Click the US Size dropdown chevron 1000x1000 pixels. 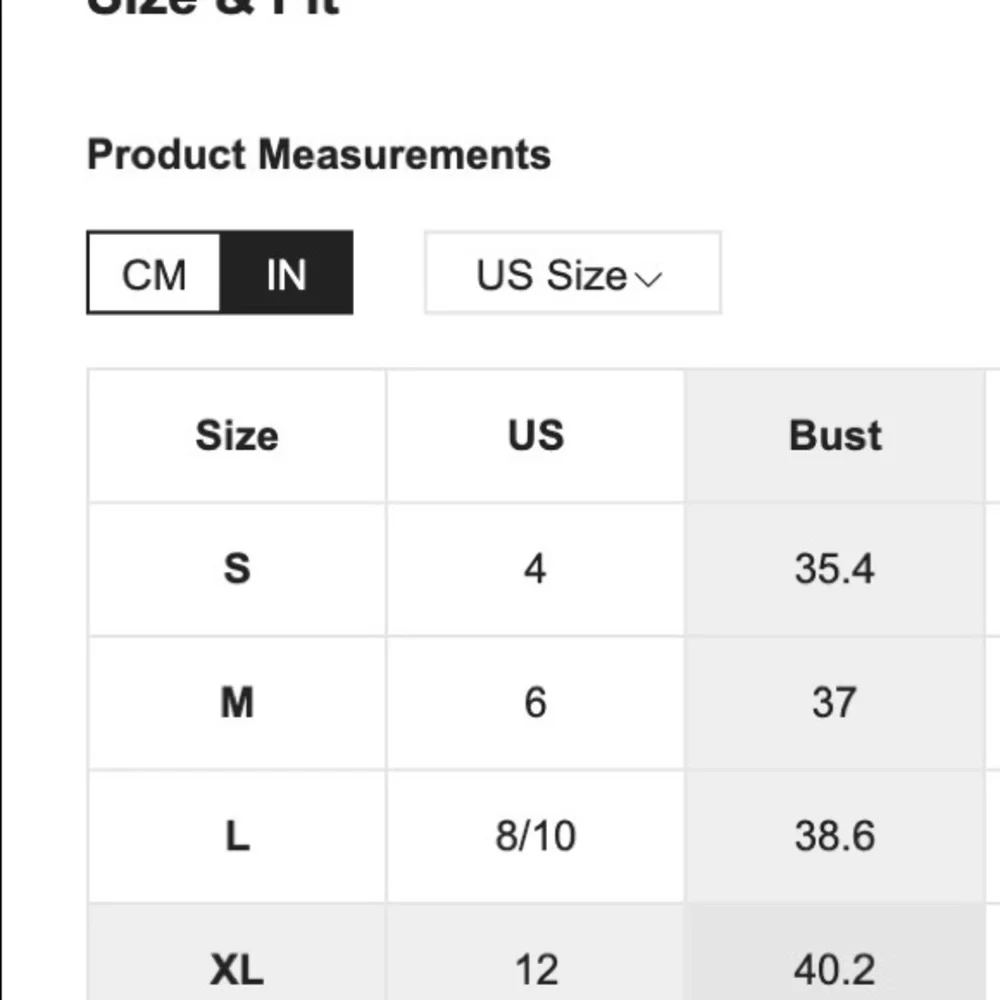tap(649, 278)
